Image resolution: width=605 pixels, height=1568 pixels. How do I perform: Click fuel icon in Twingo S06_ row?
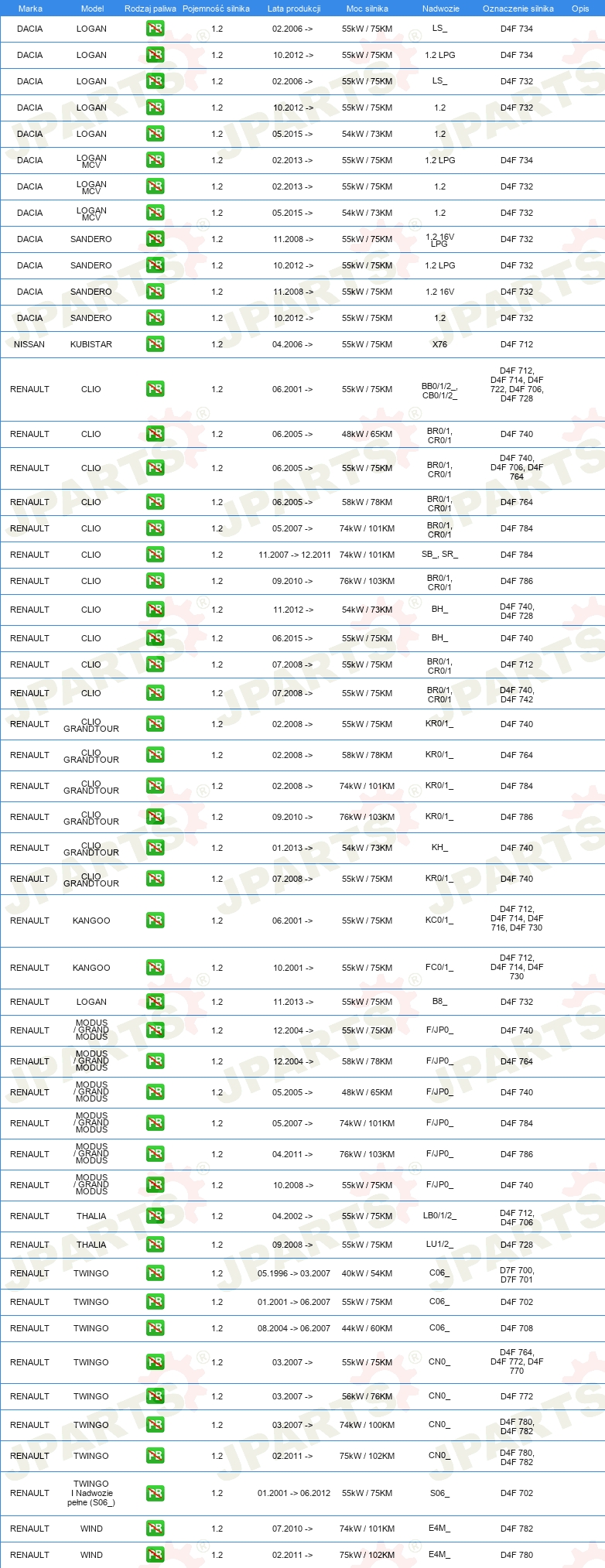pos(156,1493)
